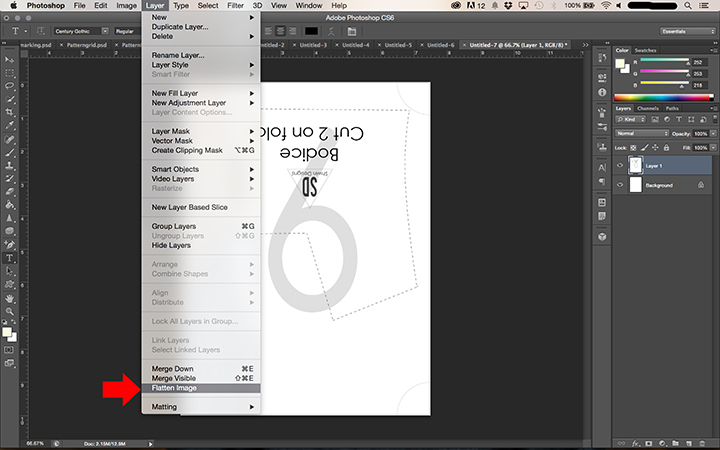Open the Paragraph panel icon

pyautogui.click(x=602, y=182)
